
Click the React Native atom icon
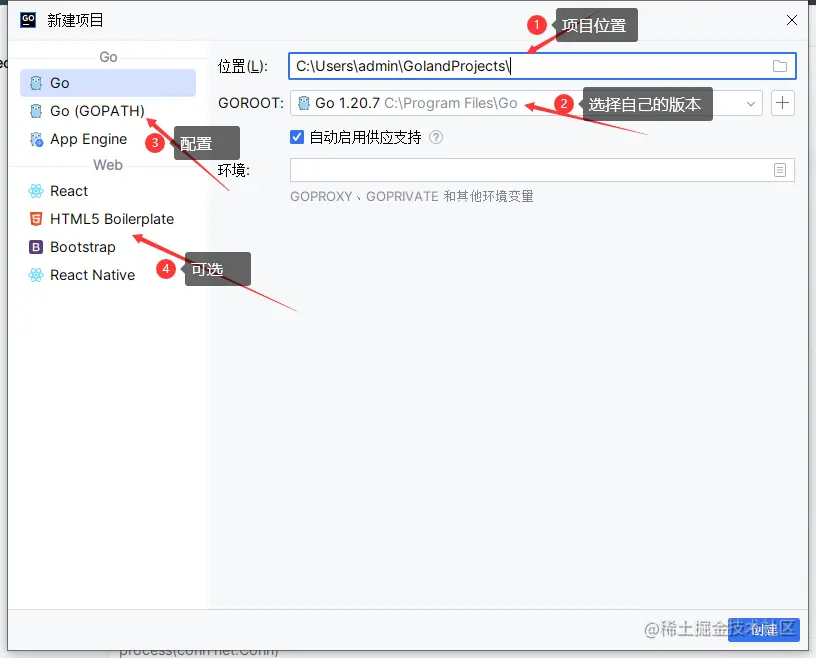coord(36,275)
